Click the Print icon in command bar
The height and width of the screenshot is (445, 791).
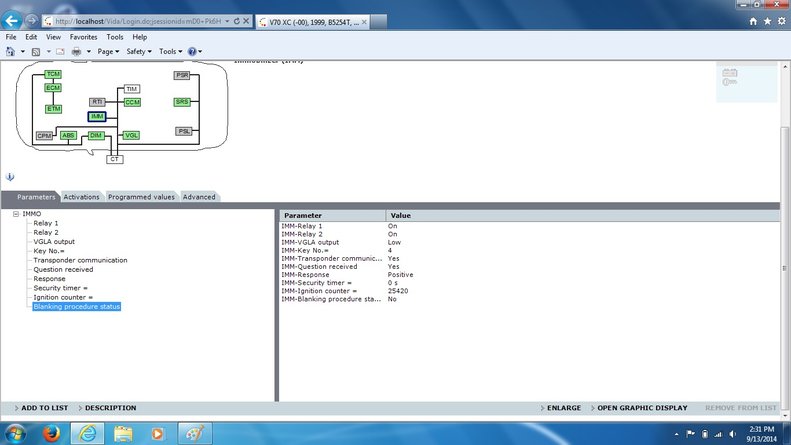click(x=76, y=51)
